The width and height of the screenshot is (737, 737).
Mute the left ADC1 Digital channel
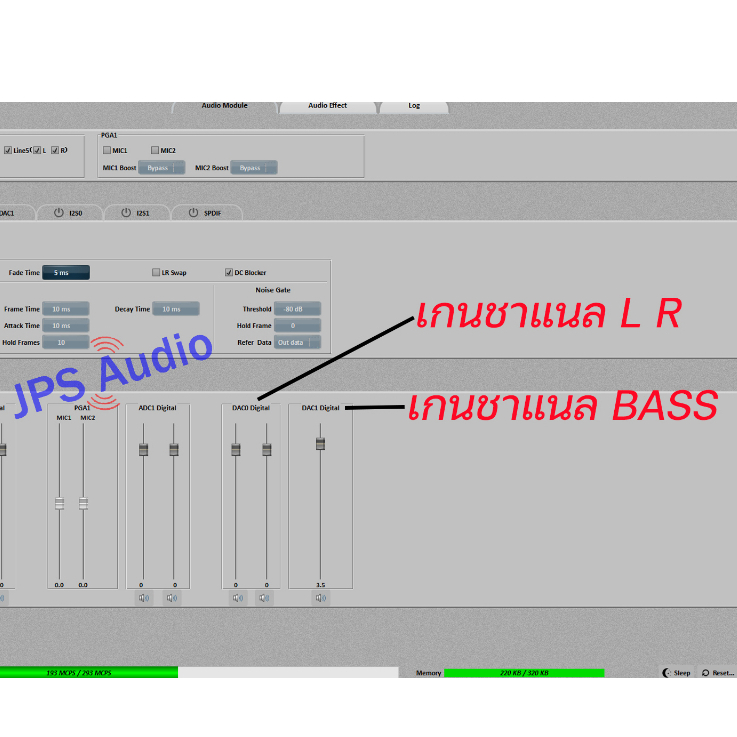[144, 598]
